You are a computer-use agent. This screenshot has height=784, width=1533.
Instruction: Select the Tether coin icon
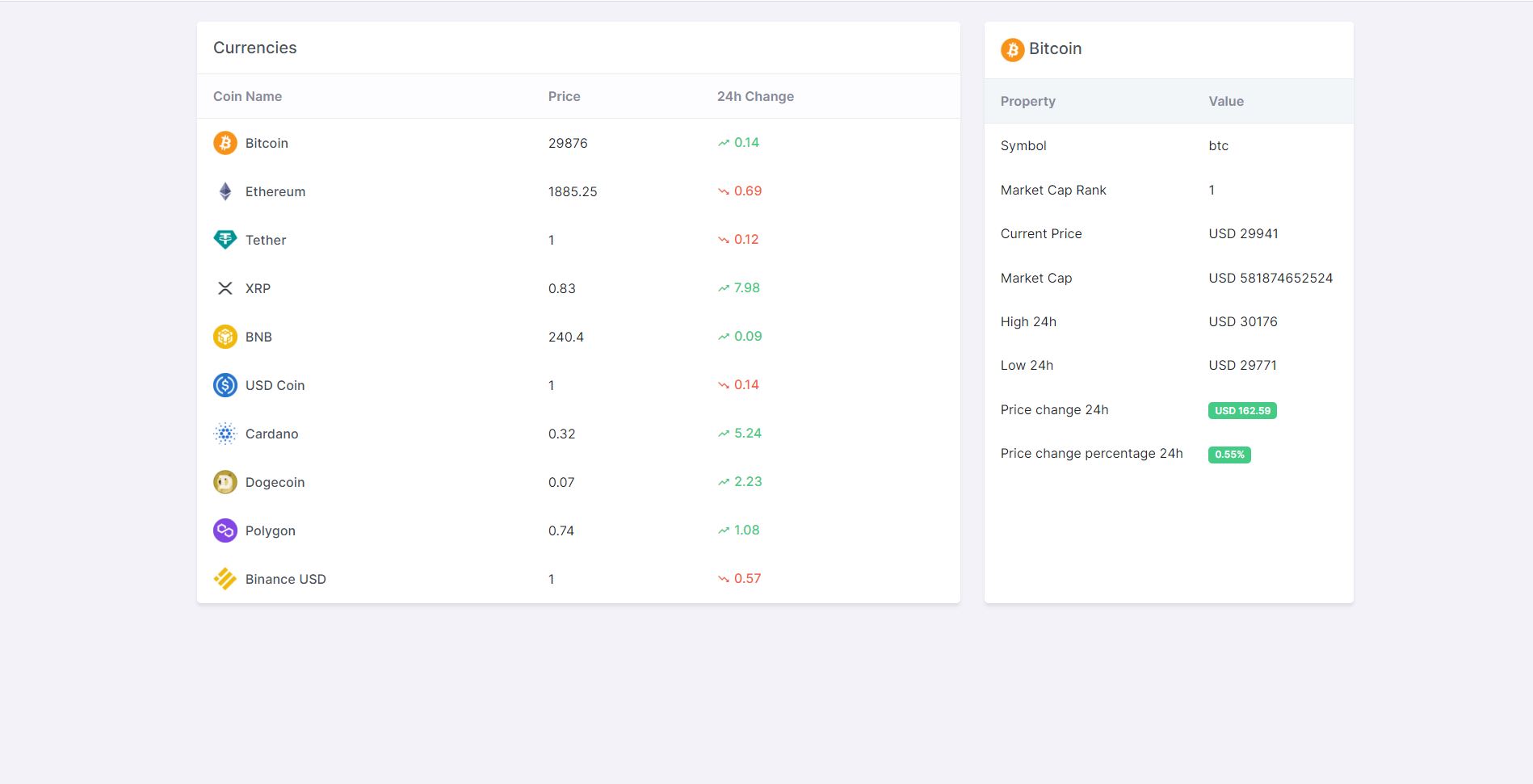click(225, 240)
